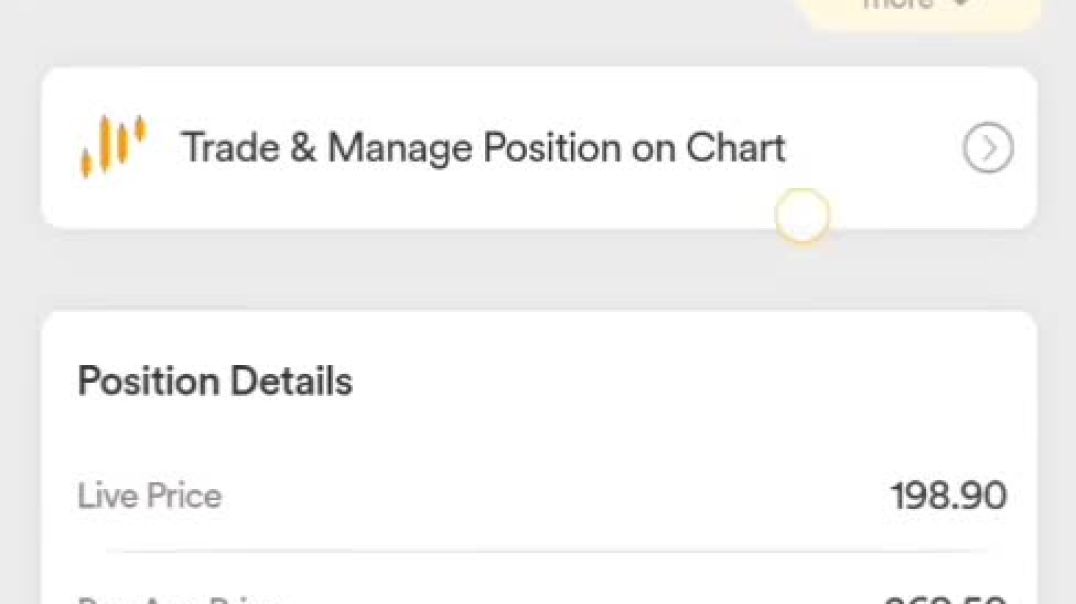
Task: Tap the circled right-arrow icon
Action: 988,149
